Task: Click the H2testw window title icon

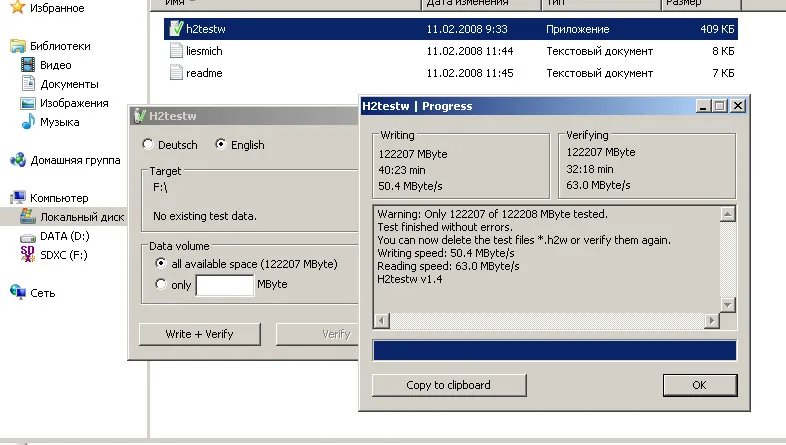Action: 139,116
